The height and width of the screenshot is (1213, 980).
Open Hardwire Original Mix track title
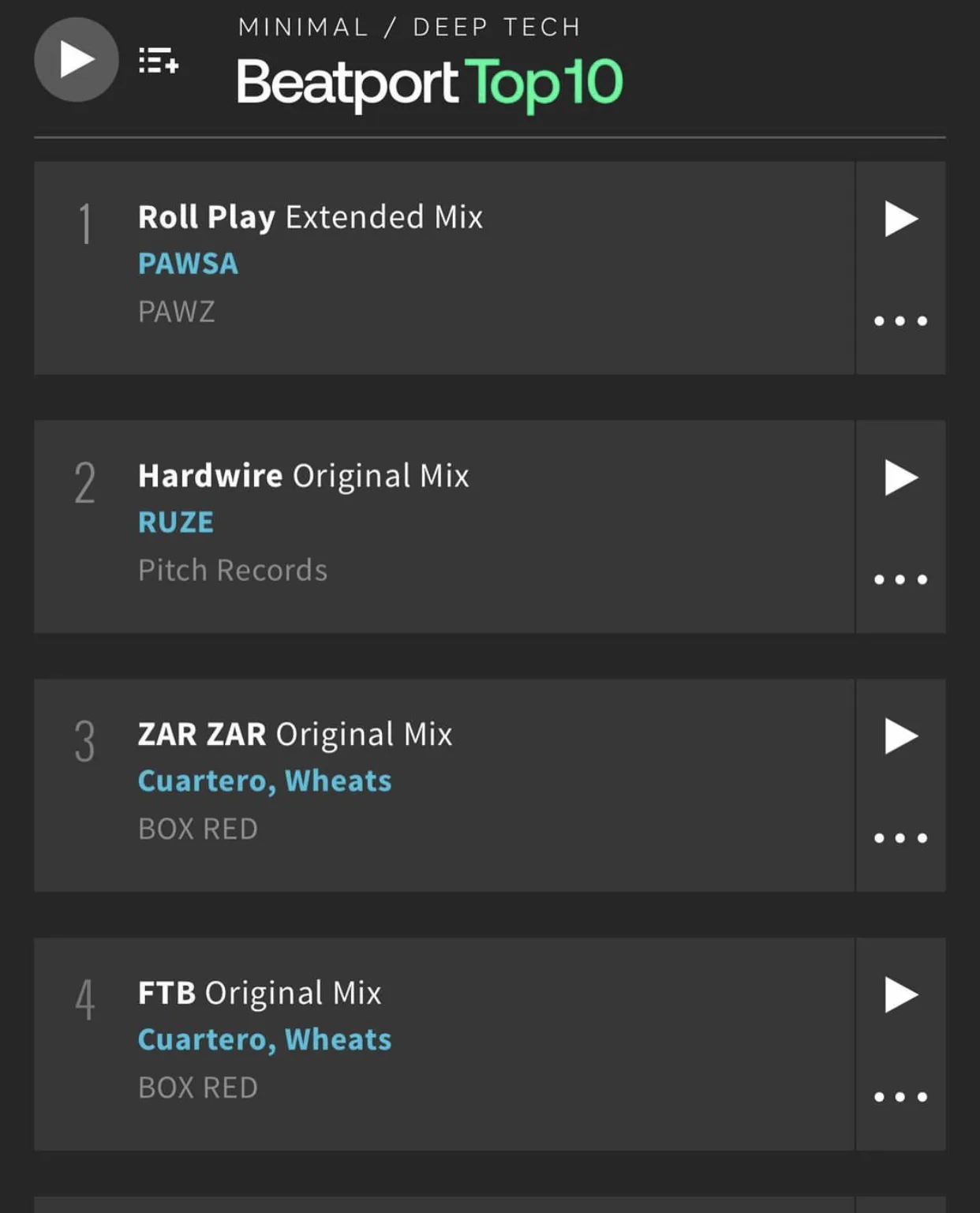click(304, 476)
